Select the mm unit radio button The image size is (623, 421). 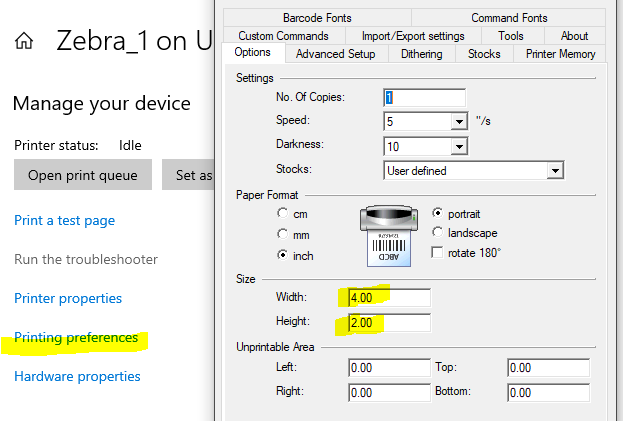click(282, 234)
